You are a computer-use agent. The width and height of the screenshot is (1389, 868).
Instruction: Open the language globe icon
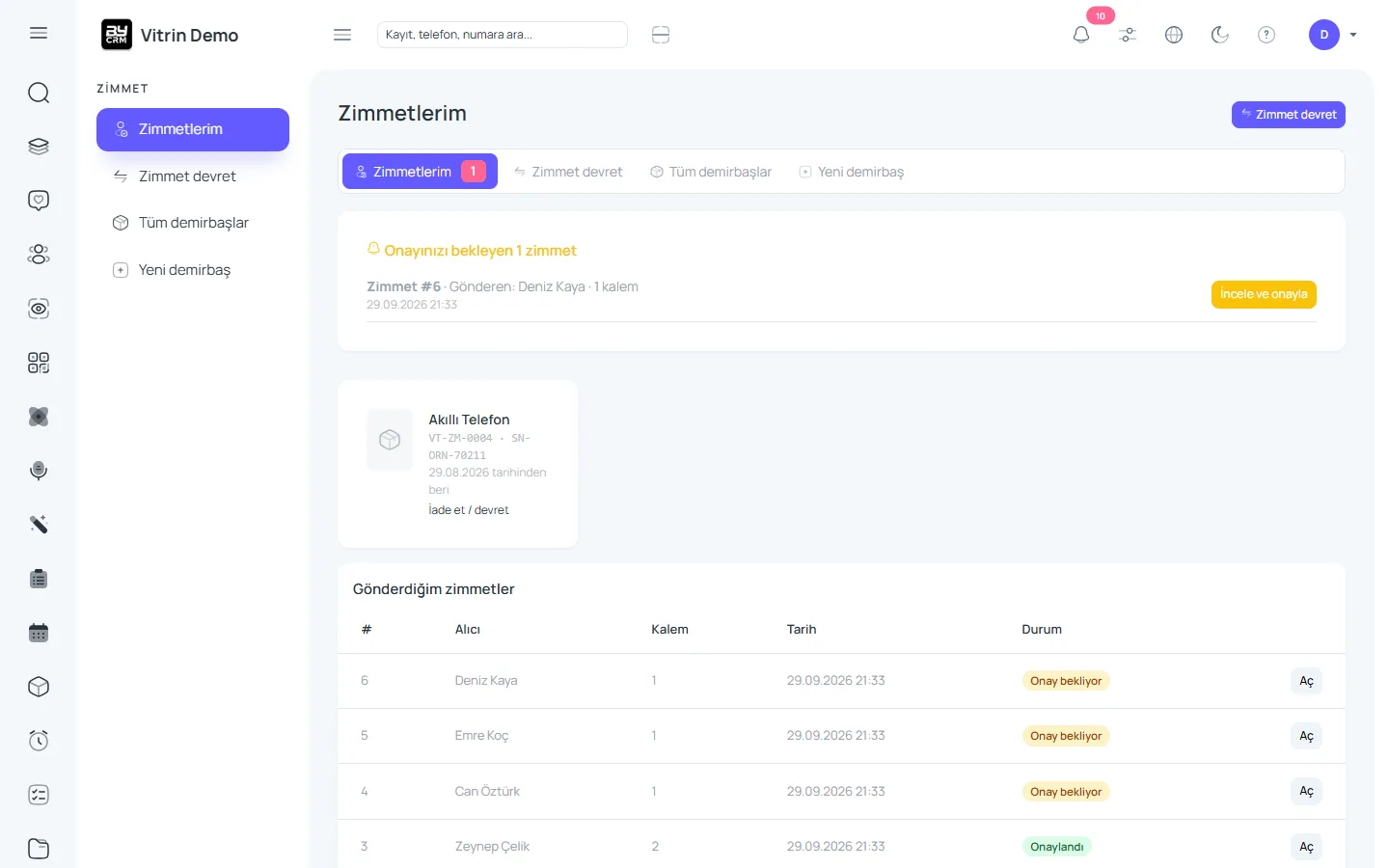click(x=1174, y=35)
